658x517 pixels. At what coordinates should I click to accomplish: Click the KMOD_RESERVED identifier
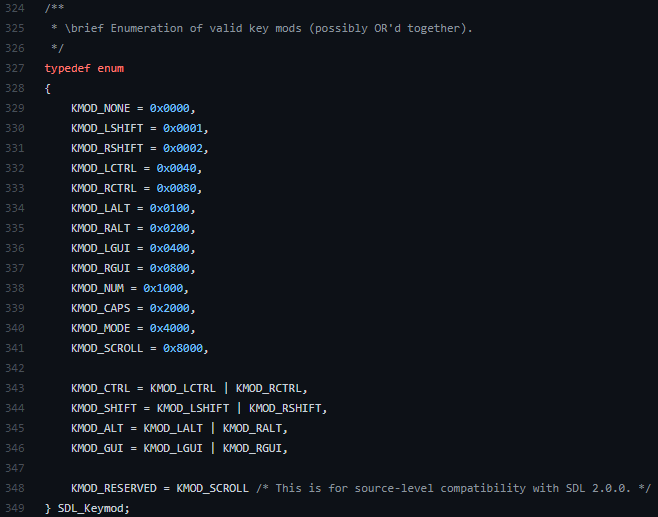[113, 488]
